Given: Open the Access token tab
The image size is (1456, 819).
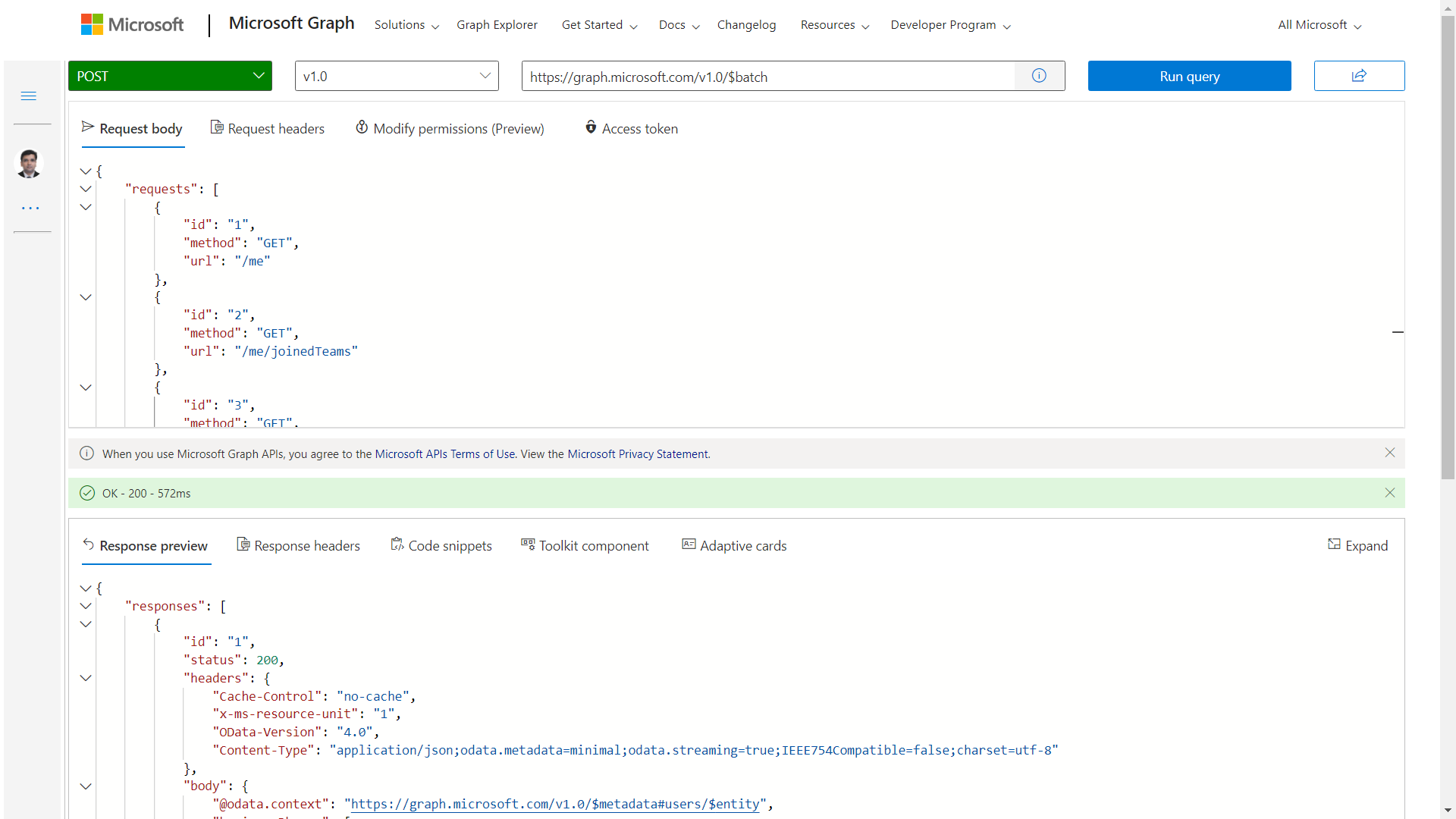Looking at the screenshot, I should click(631, 128).
